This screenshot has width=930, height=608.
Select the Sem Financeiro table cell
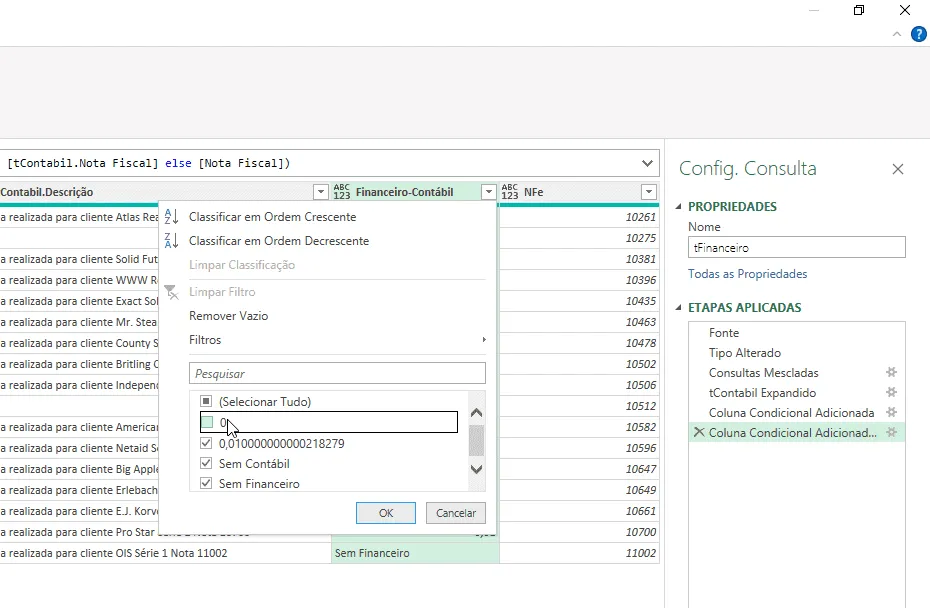pos(415,553)
